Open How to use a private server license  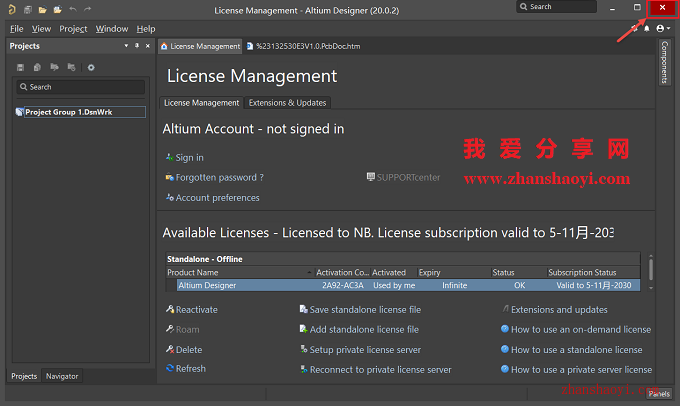tap(576, 370)
